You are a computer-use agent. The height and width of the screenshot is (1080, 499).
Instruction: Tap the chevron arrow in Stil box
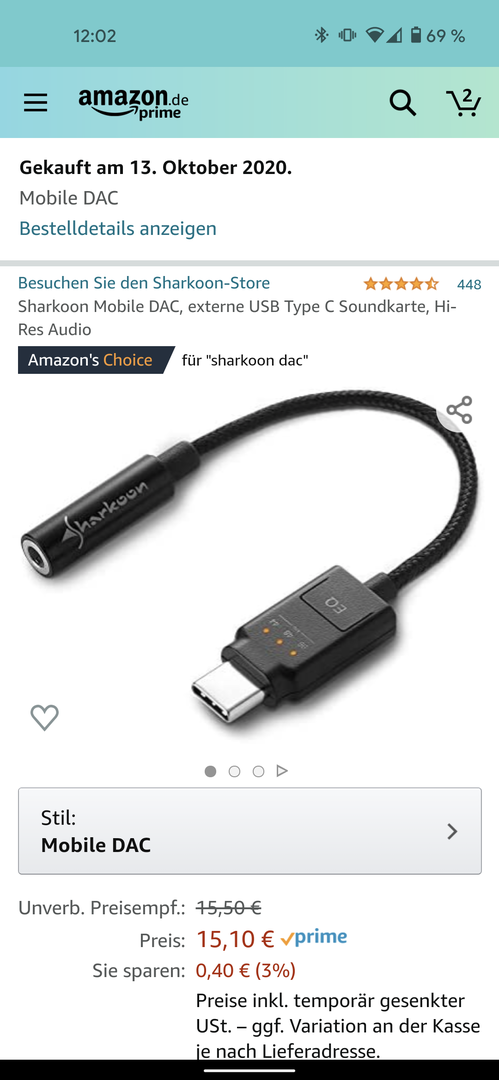tap(452, 831)
